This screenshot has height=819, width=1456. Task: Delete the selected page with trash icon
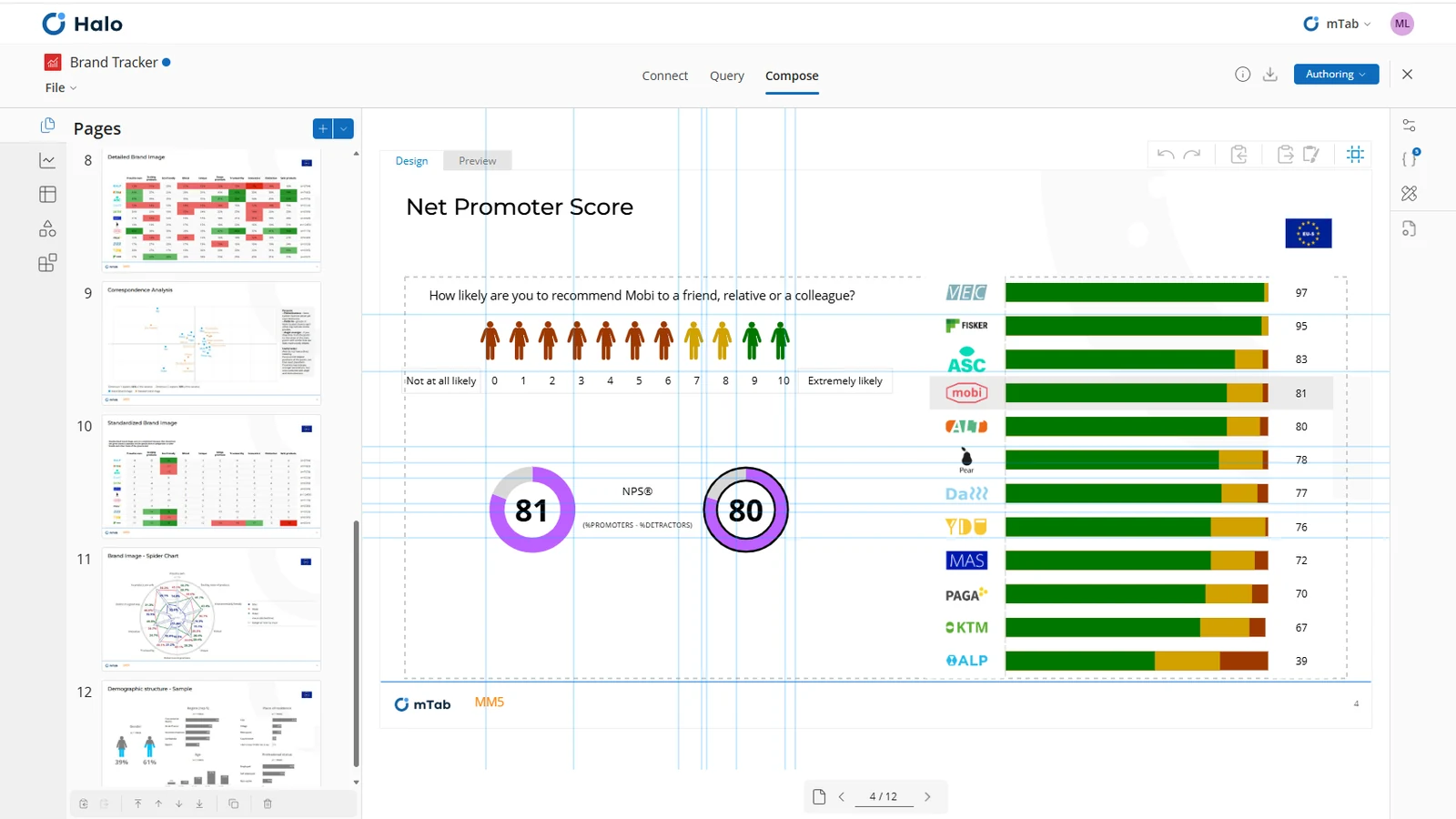[x=268, y=804]
